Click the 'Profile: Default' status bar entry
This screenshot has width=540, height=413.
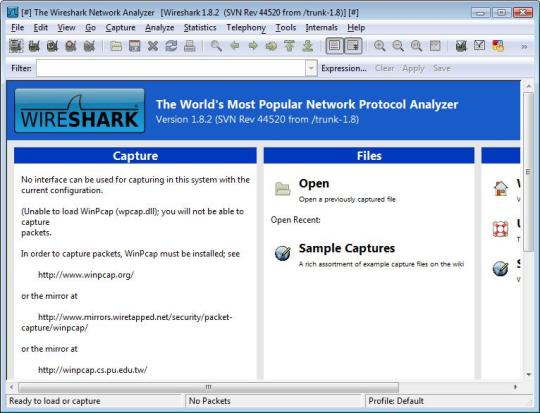[x=396, y=401]
